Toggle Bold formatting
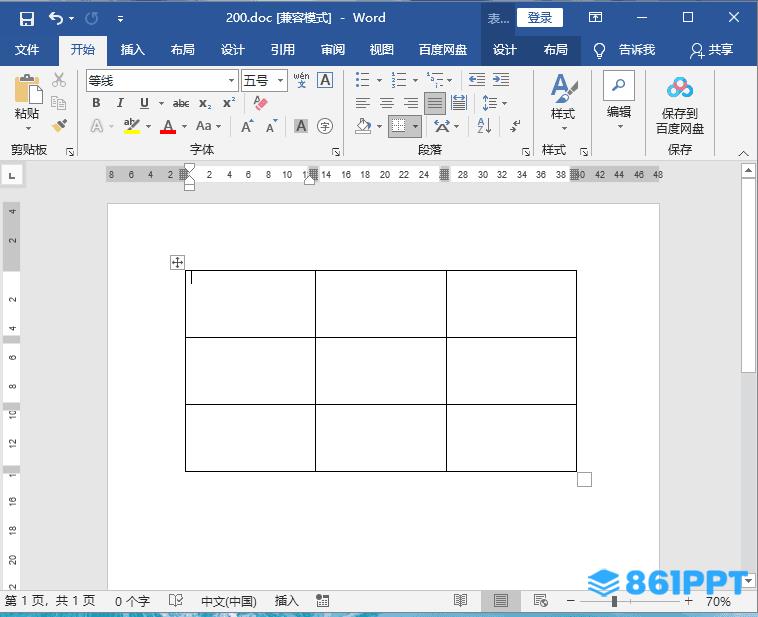 [x=97, y=103]
